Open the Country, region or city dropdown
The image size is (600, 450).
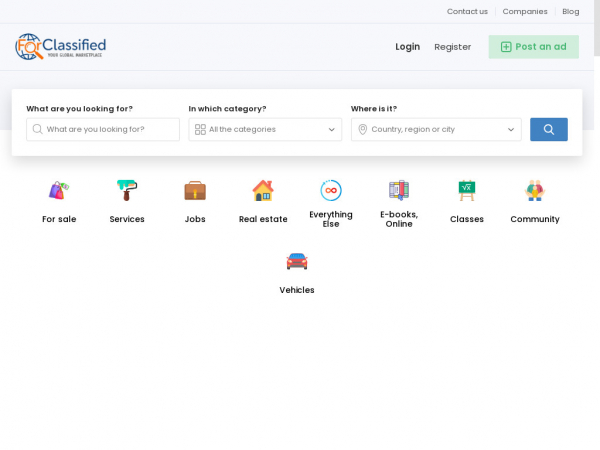click(430, 129)
